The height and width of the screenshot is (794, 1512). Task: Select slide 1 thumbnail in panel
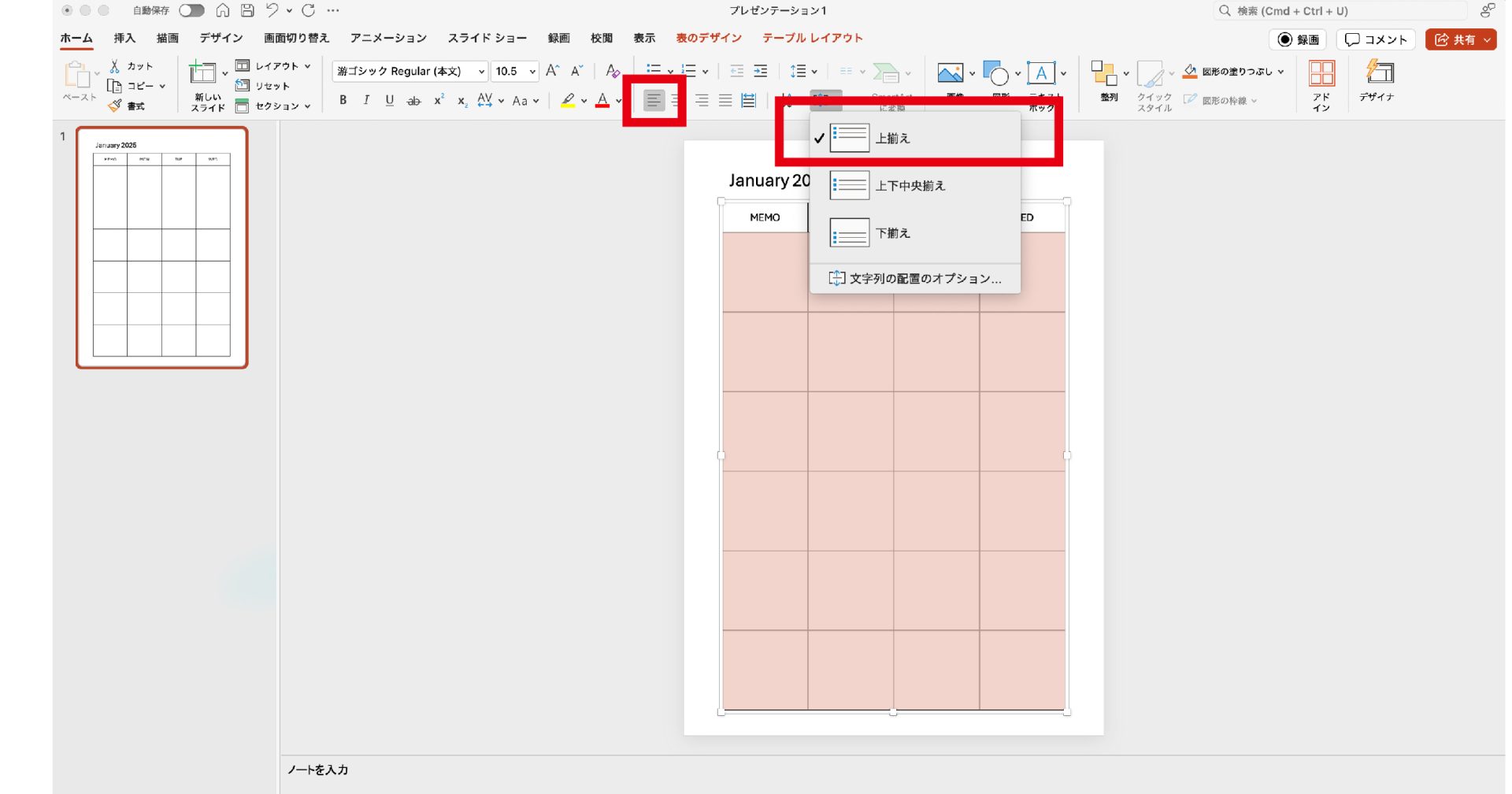tap(161, 247)
